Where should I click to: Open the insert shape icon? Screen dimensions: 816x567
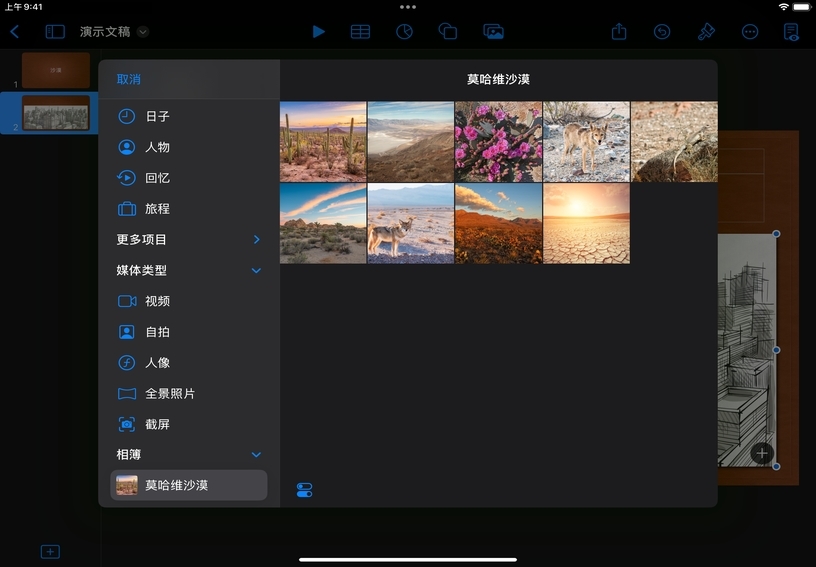448,32
